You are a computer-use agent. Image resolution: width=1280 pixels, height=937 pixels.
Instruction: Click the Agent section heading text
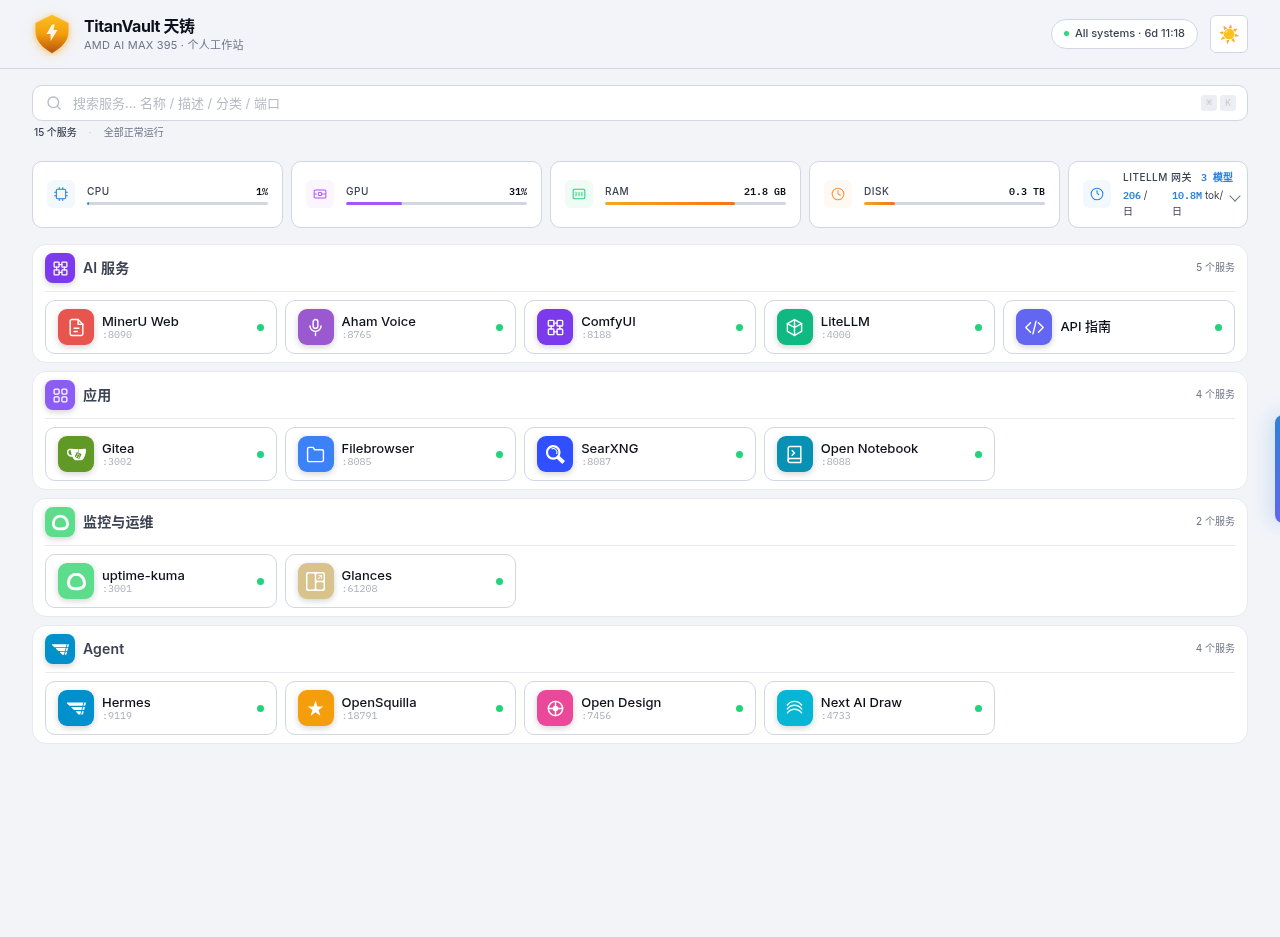[104, 649]
